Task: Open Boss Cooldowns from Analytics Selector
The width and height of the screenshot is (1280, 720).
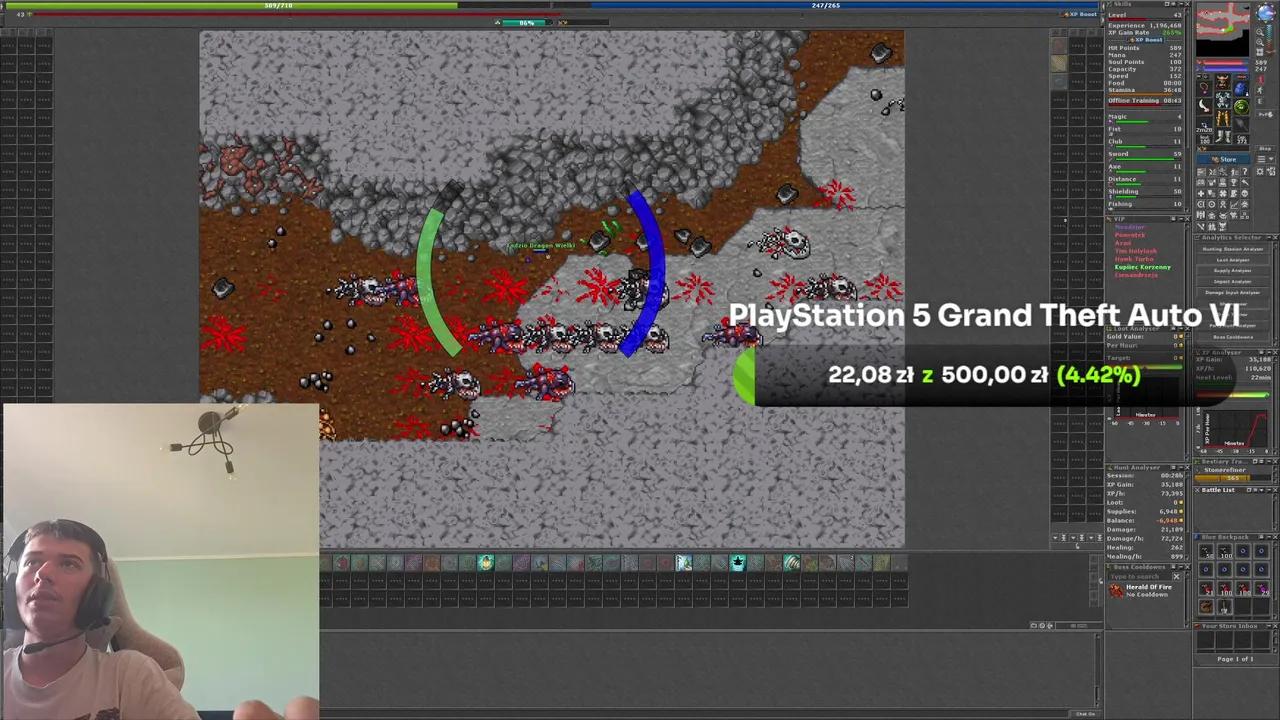Action: [1234, 337]
